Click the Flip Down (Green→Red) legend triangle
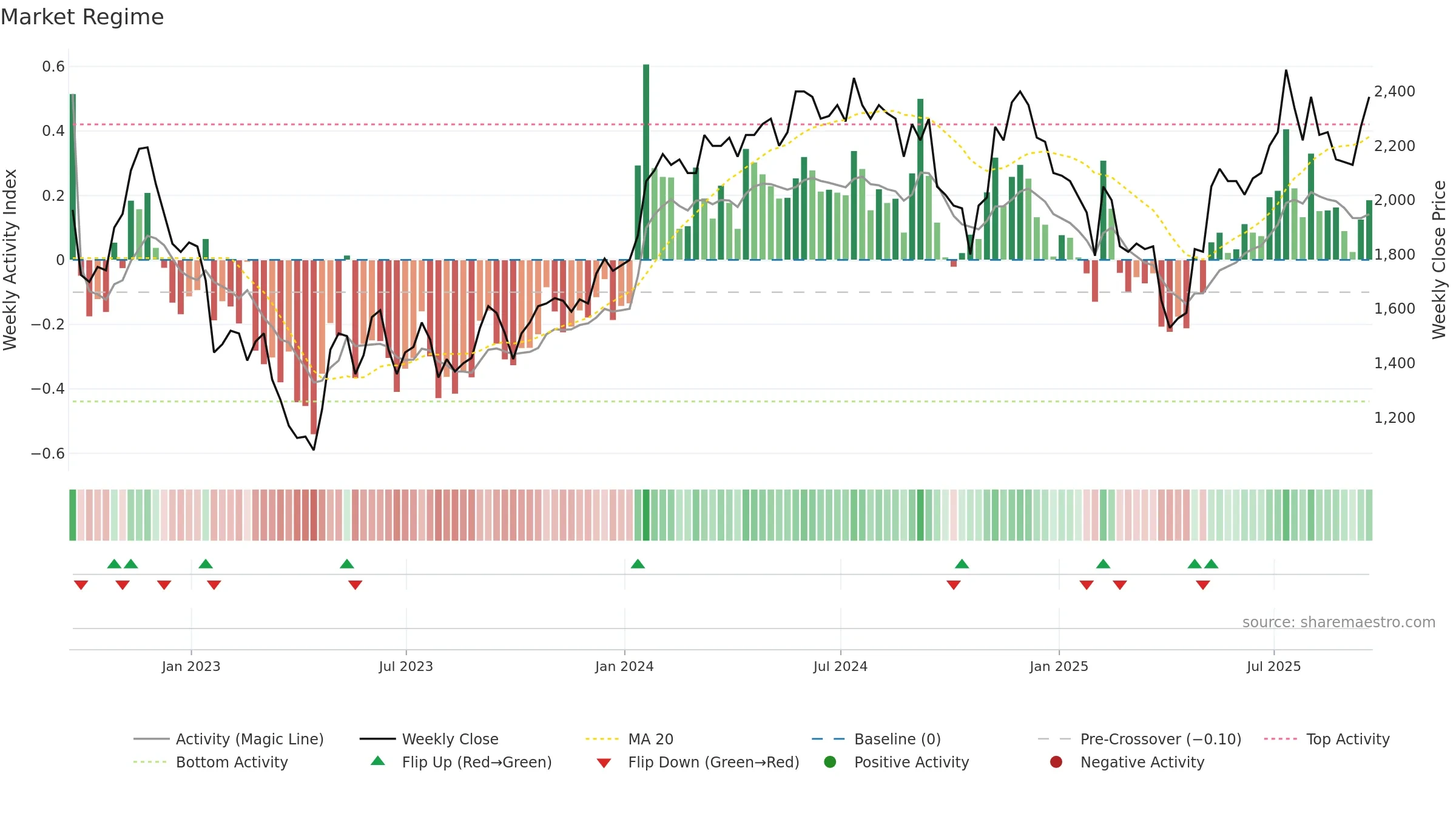Image resolution: width=1456 pixels, height=819 pixels. click(x=604, y=763)
